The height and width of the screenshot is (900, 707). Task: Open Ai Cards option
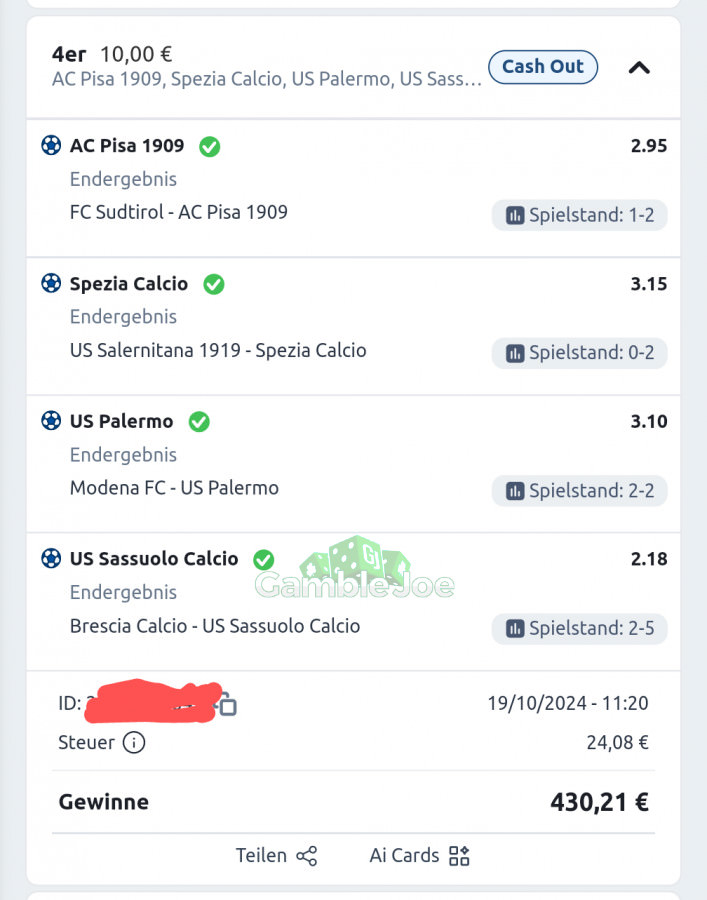(419, 855)
